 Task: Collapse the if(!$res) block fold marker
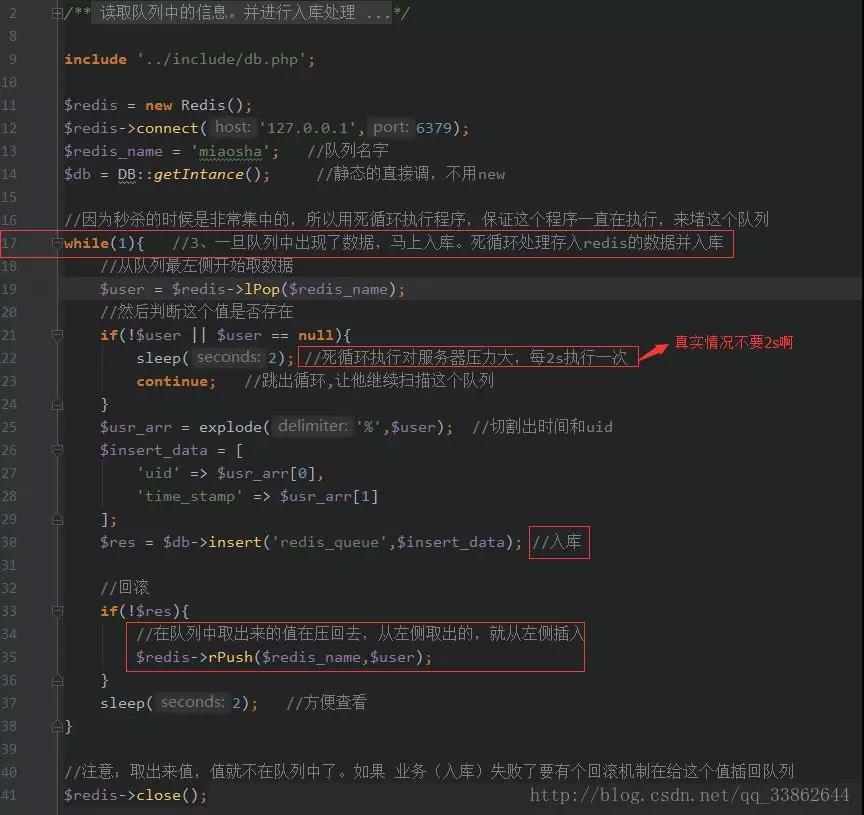coord(57,611)
